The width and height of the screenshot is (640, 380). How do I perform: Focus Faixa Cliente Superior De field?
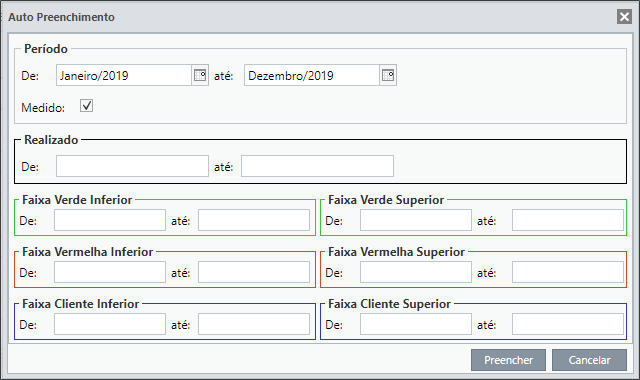[x=416, y=324]
